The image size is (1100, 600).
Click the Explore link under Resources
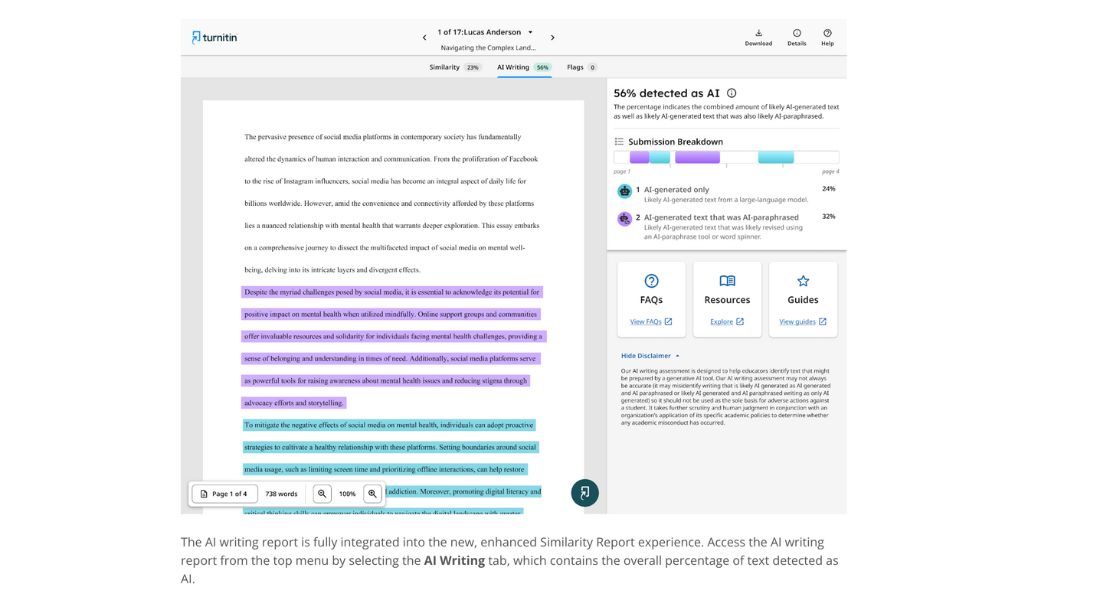pyautogui.click(x=726, y=321)
